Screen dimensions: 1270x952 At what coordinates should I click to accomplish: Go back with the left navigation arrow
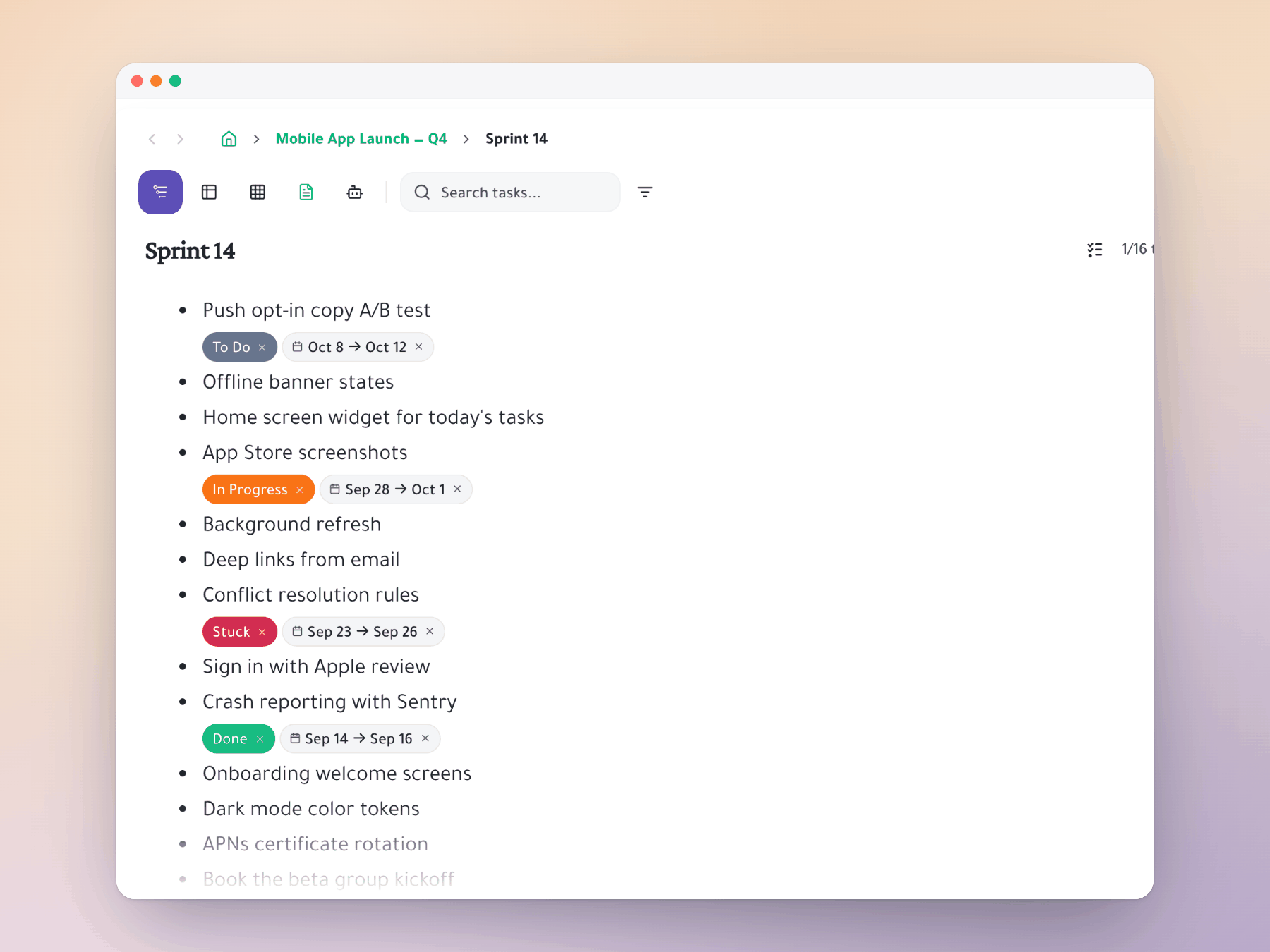pos(152,139)
